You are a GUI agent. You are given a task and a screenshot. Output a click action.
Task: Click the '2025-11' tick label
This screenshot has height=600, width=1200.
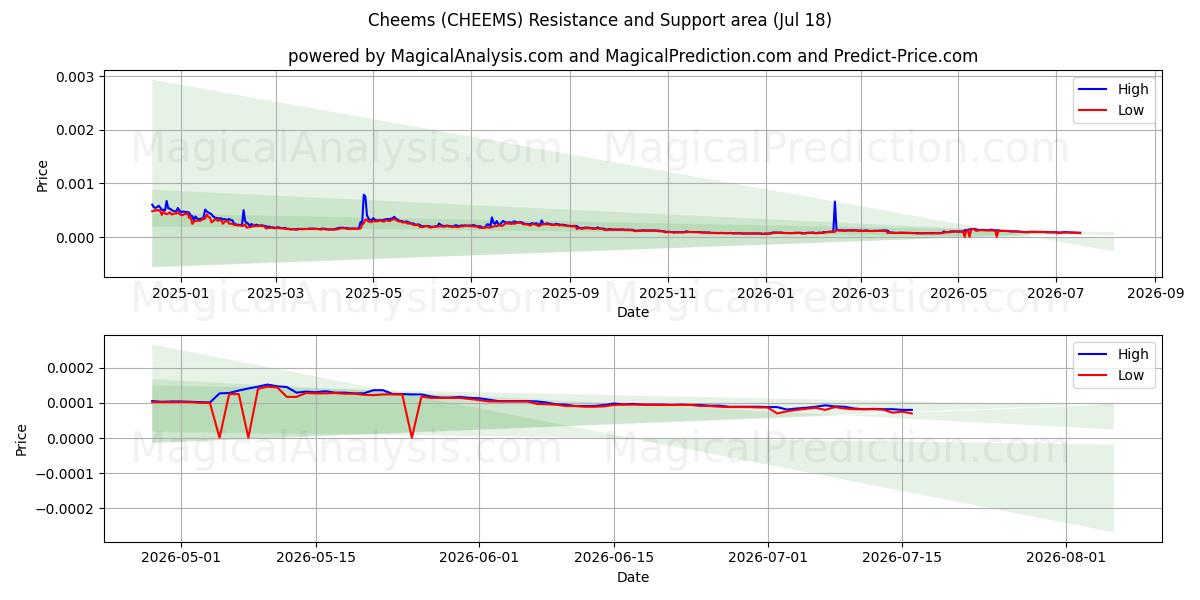(669, 293)
